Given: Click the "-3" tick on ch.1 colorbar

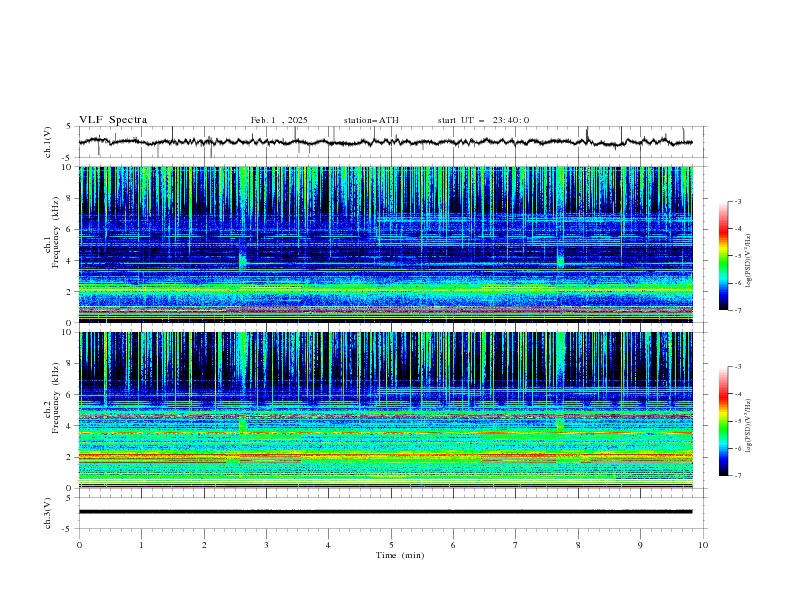Looking at the screenshot, I should pyautogui.click(x=737, y=201).
